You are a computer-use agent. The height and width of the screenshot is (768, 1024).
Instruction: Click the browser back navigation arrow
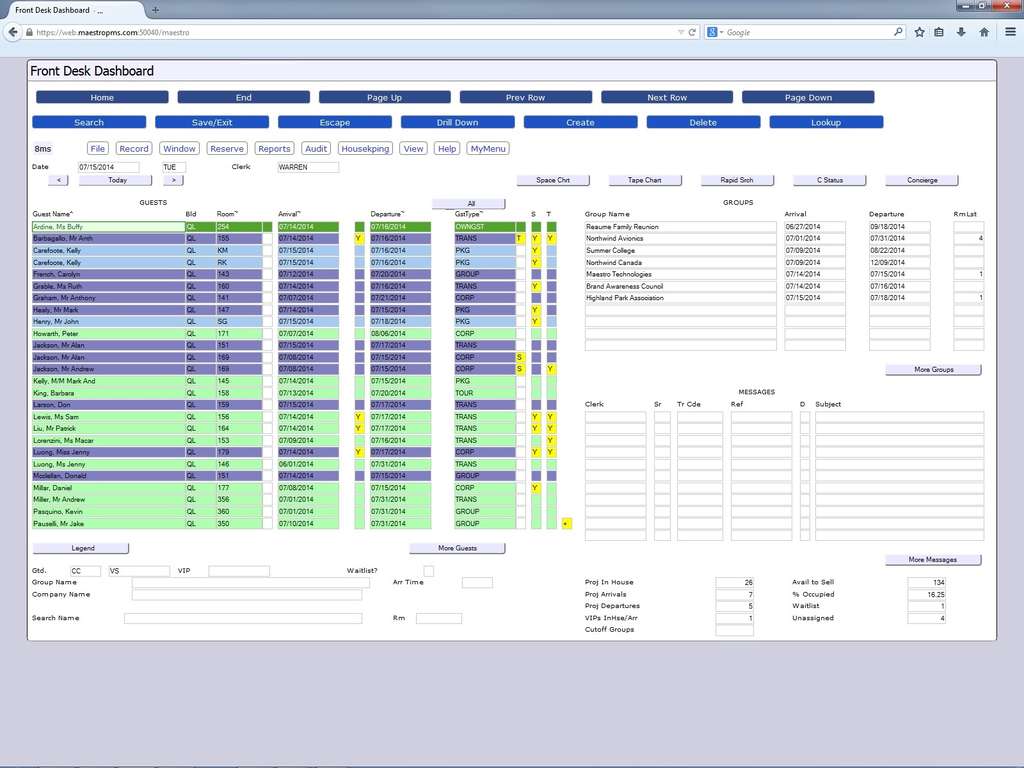(12, 31)
